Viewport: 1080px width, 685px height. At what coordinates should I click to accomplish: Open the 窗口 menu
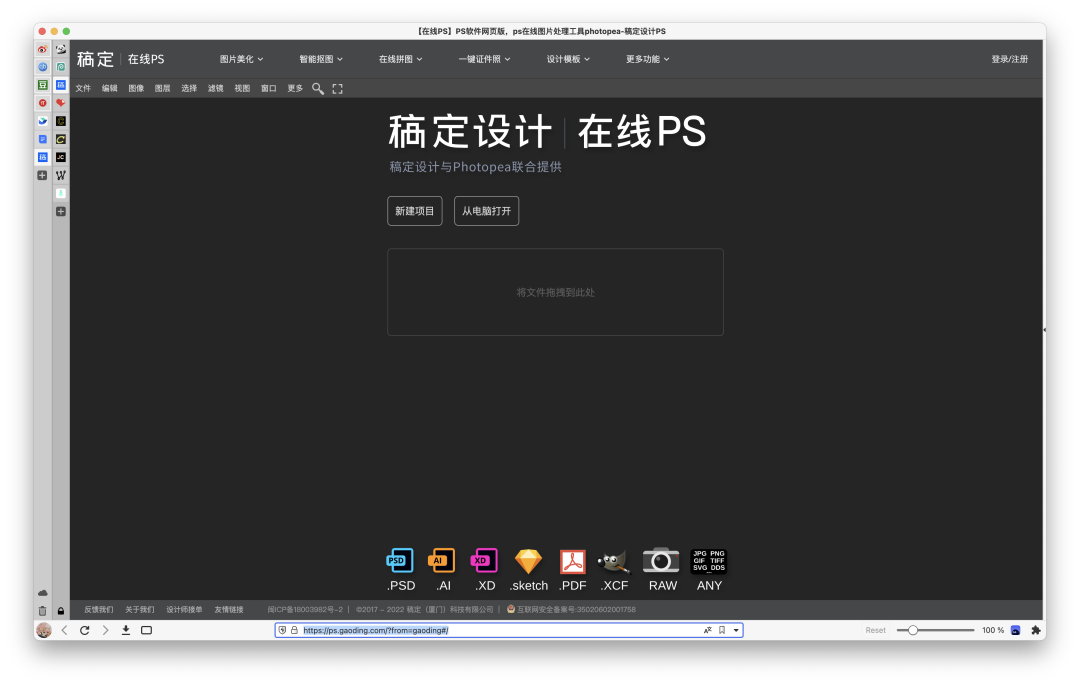coord(269,88)
